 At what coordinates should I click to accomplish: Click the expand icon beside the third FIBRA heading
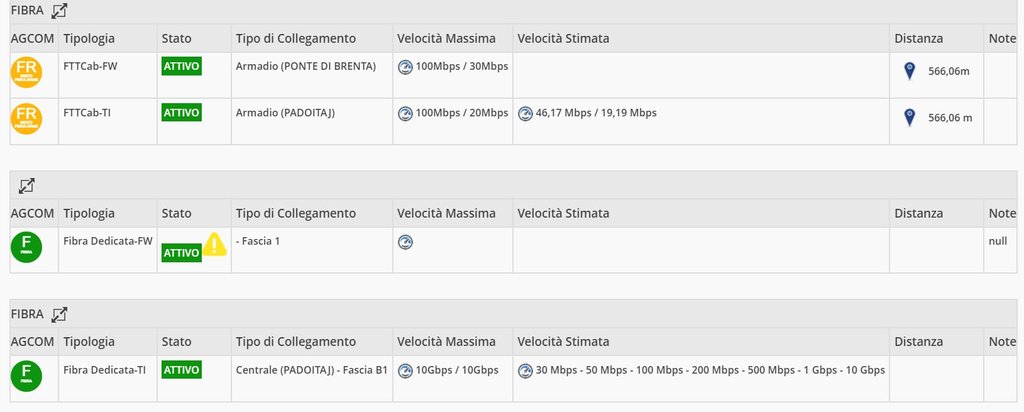[x=60, y=314]
